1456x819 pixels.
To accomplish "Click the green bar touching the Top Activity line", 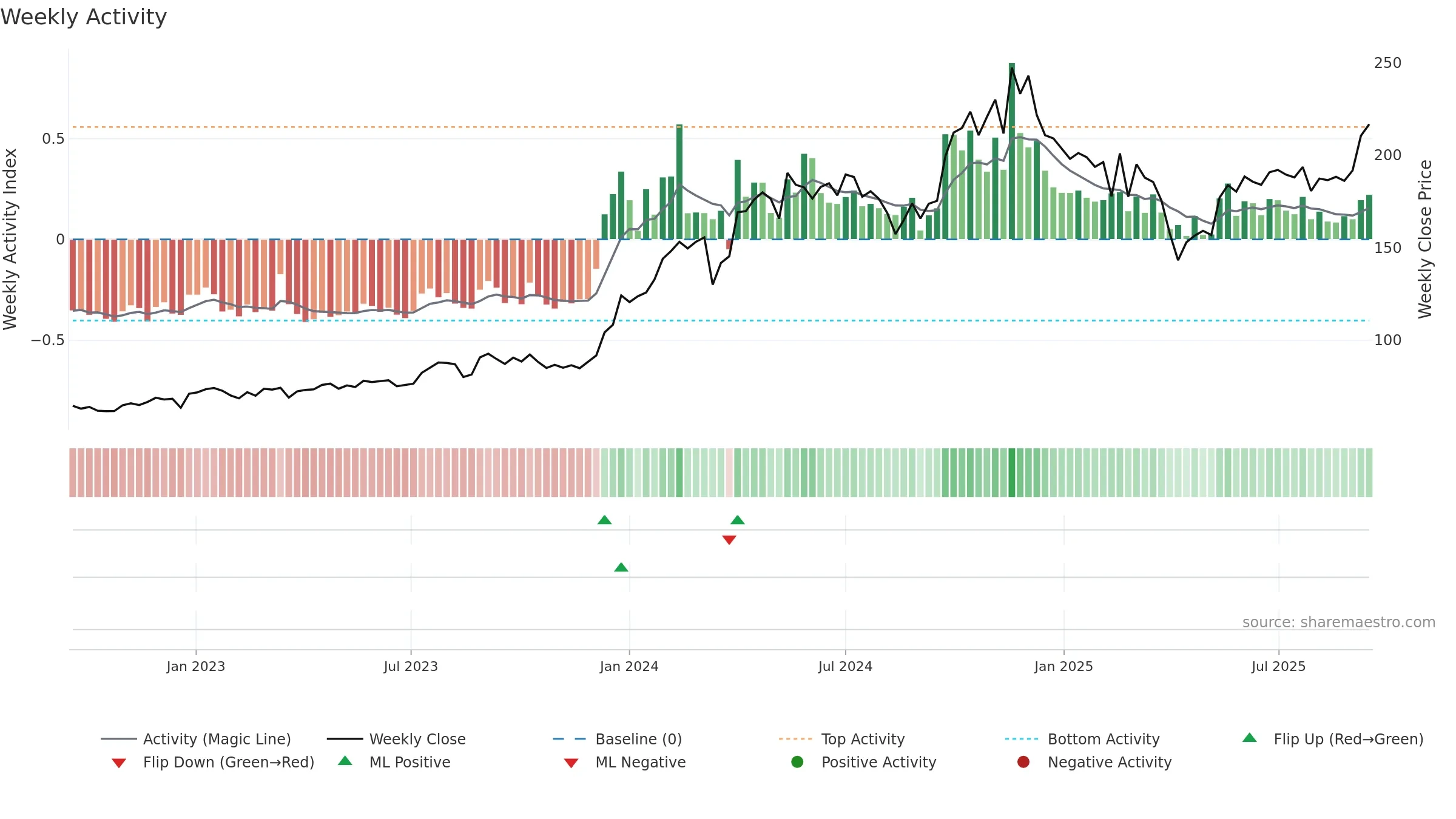I will click(x=679, y=182).
